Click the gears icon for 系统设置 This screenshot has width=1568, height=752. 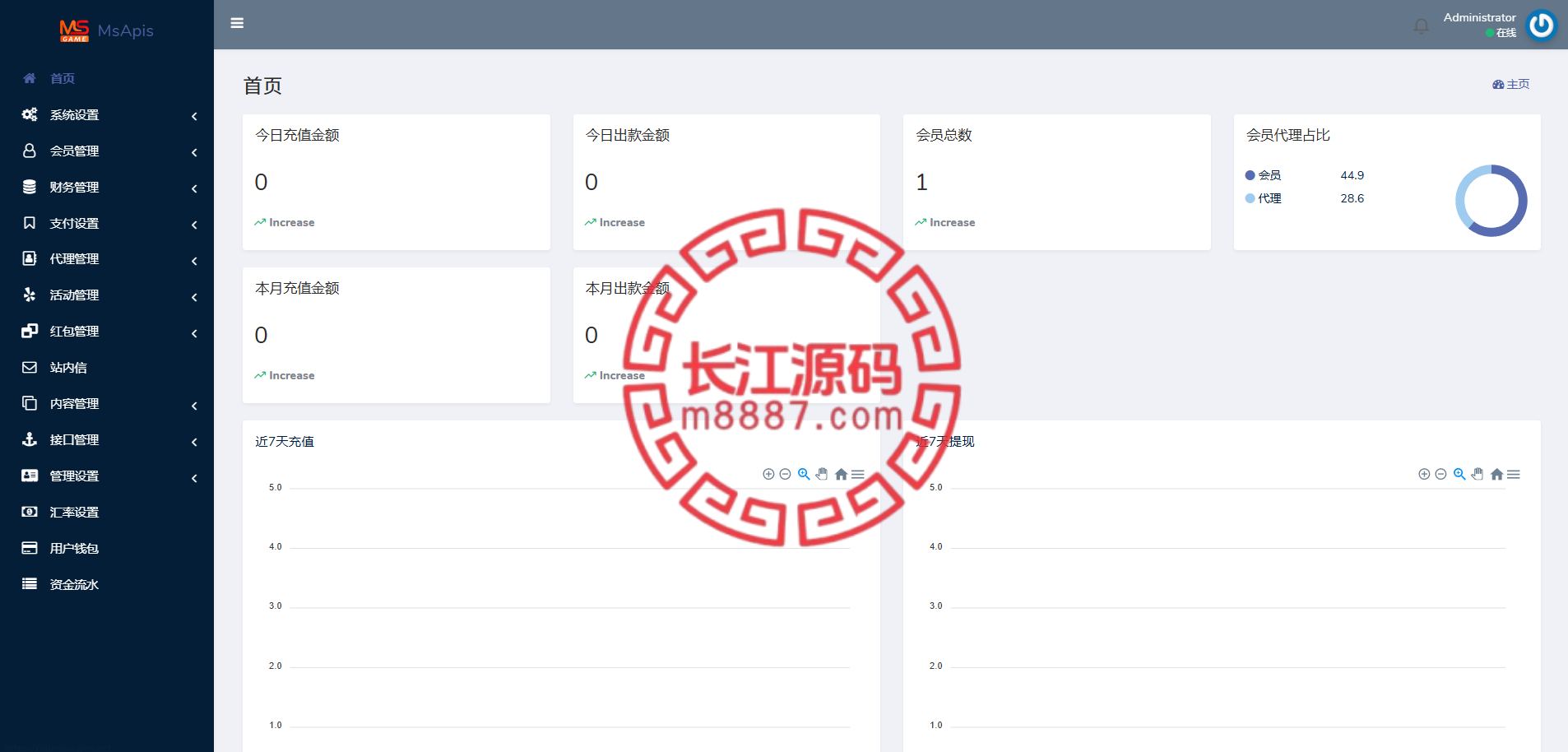pyautogui.click(x=30, y=114)
